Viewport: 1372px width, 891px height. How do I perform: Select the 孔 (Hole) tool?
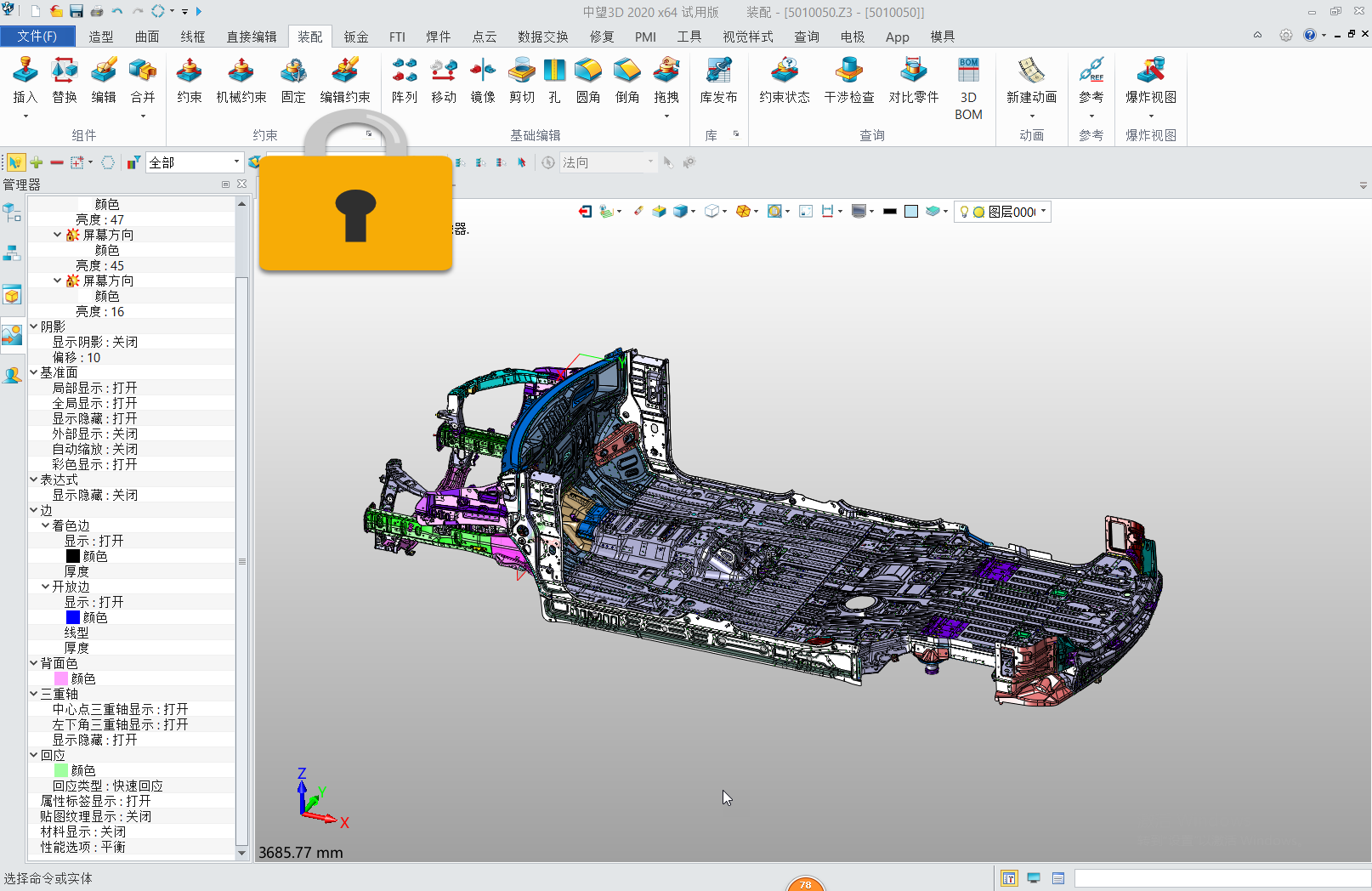[x=554, y=81]
